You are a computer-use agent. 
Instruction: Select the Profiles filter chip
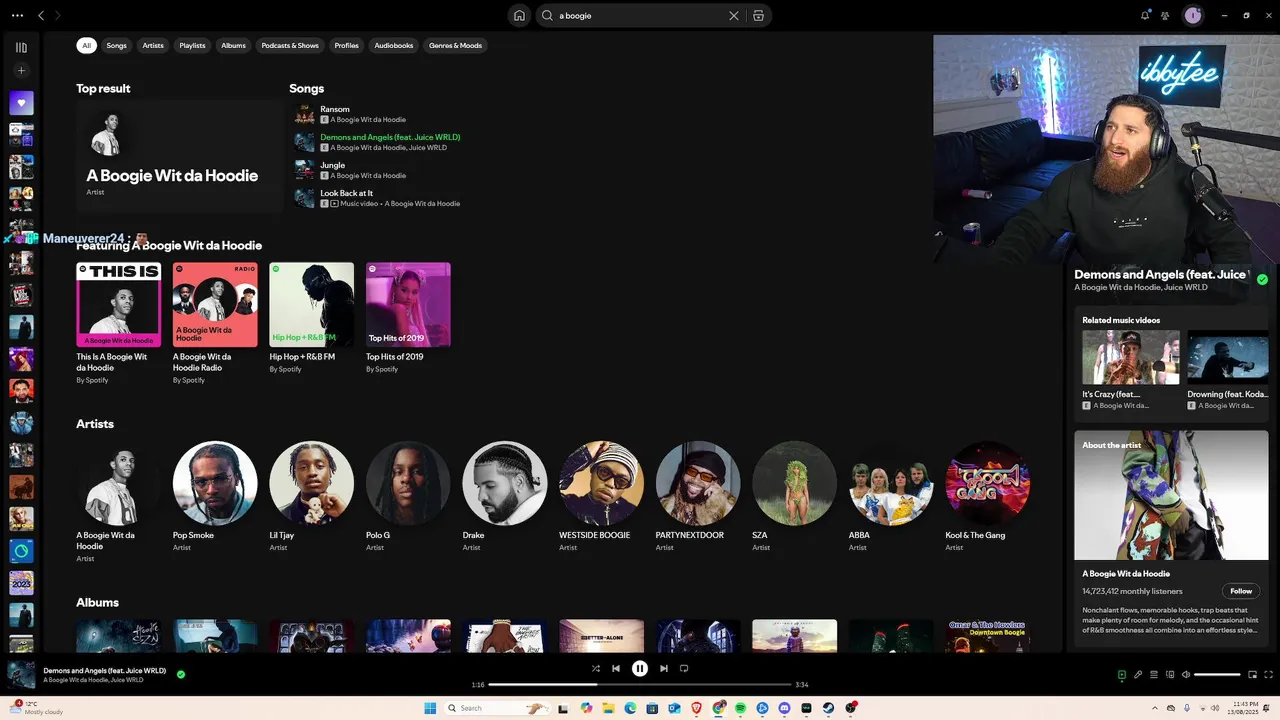(346, 45)
